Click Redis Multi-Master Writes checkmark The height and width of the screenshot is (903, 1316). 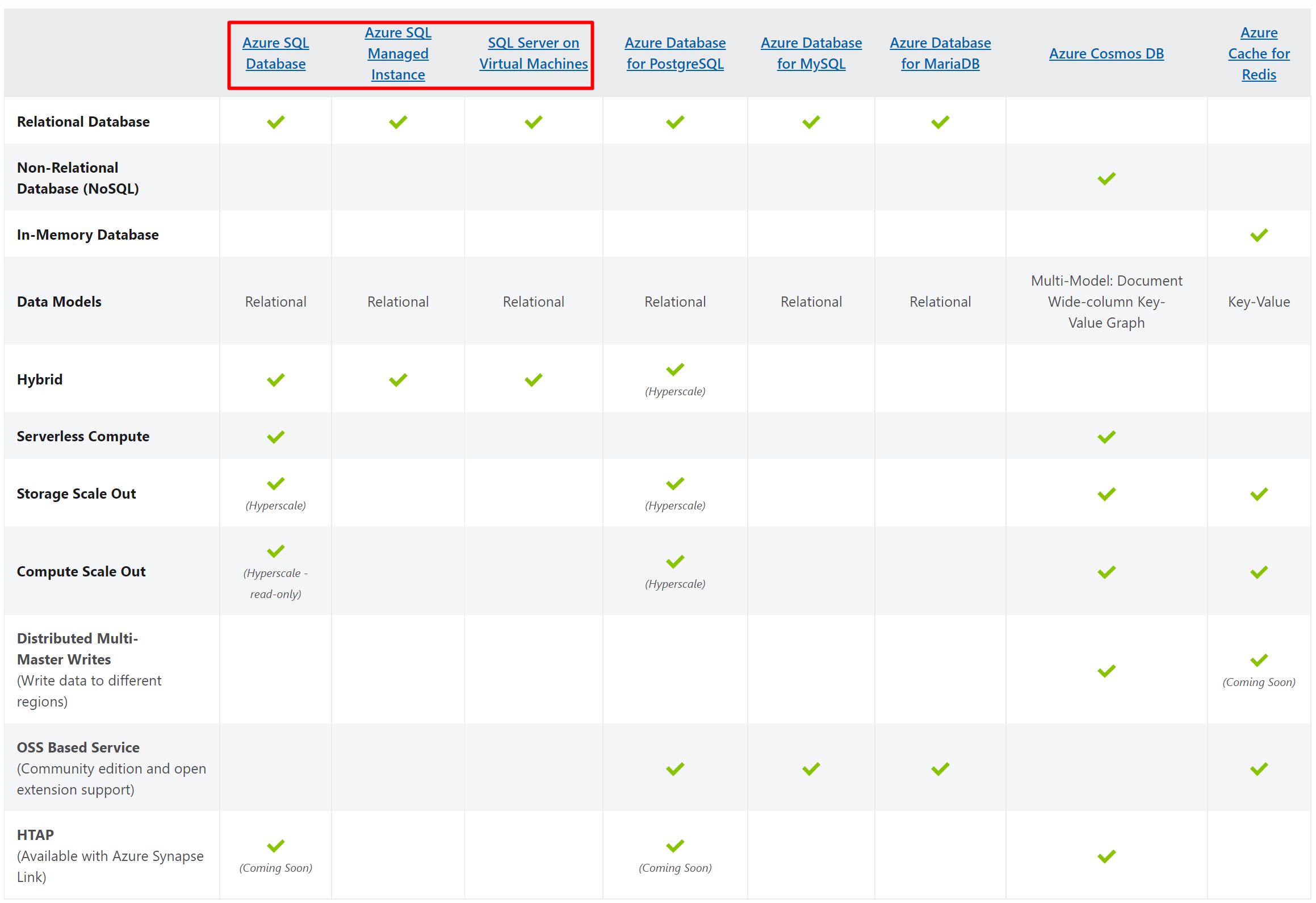tap(1258, 660)
